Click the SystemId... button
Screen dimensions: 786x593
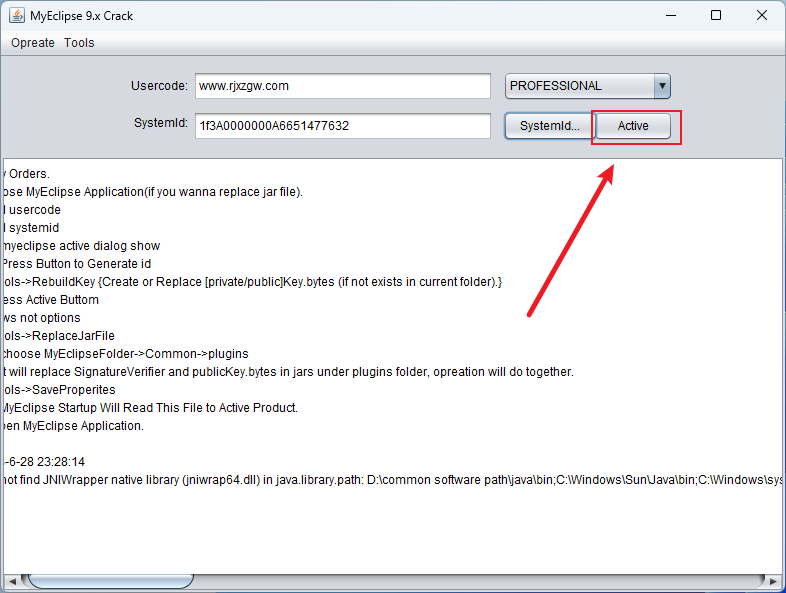549,126
